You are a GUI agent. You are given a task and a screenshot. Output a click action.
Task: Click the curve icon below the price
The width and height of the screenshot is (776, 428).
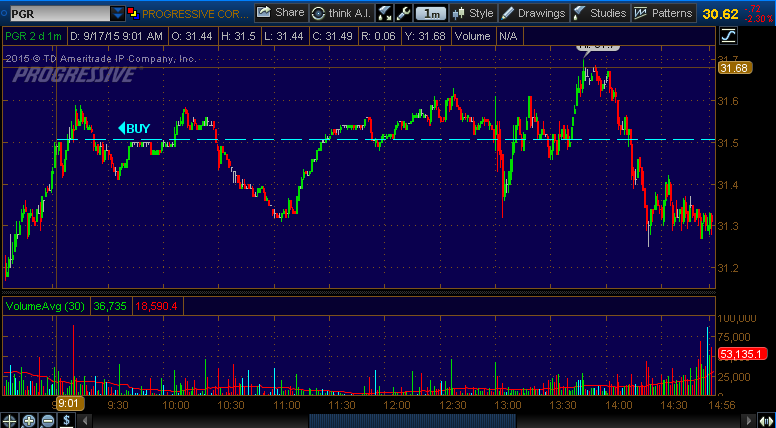tap(728, 37)
